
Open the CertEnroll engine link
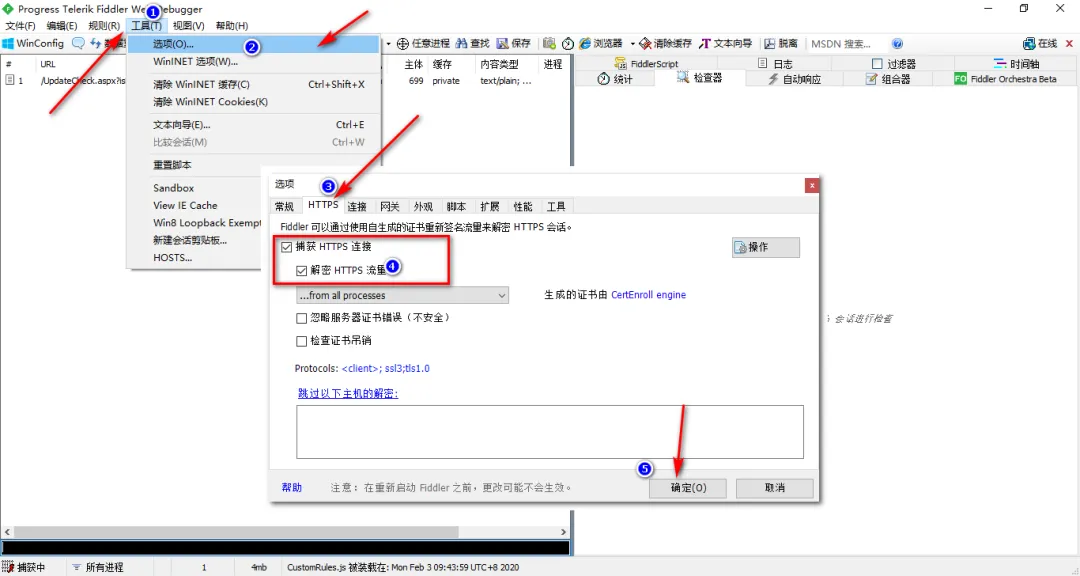pyautogui.click(x=648, y=295)
